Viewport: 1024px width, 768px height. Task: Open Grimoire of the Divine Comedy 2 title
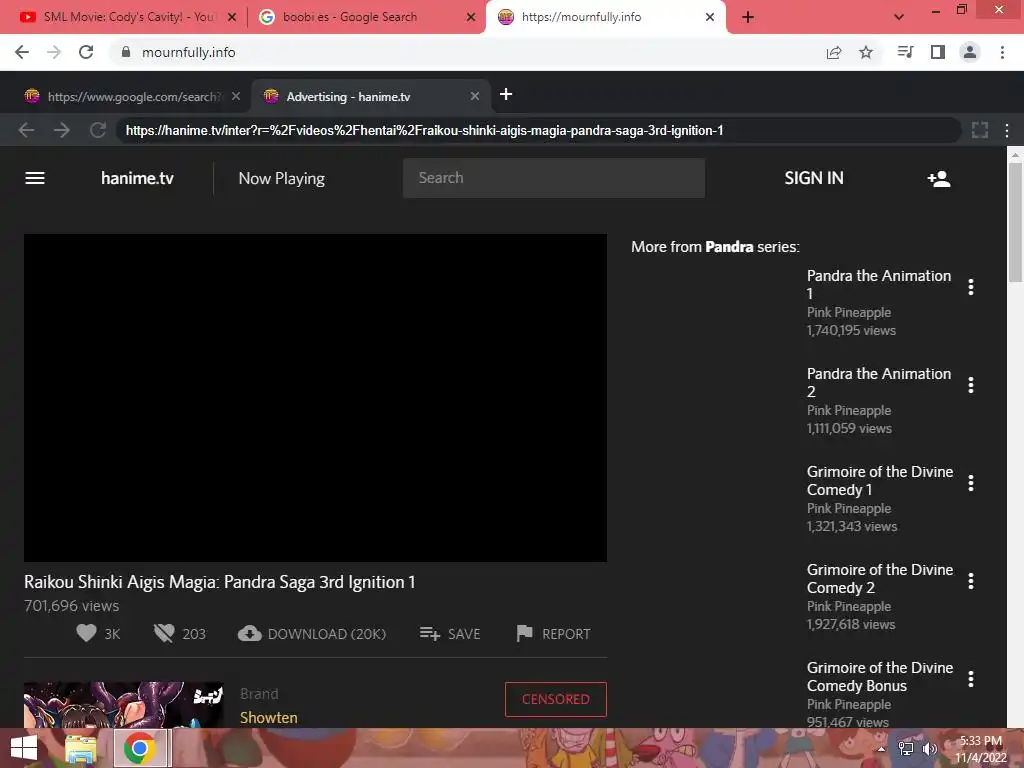click(880, 578)
